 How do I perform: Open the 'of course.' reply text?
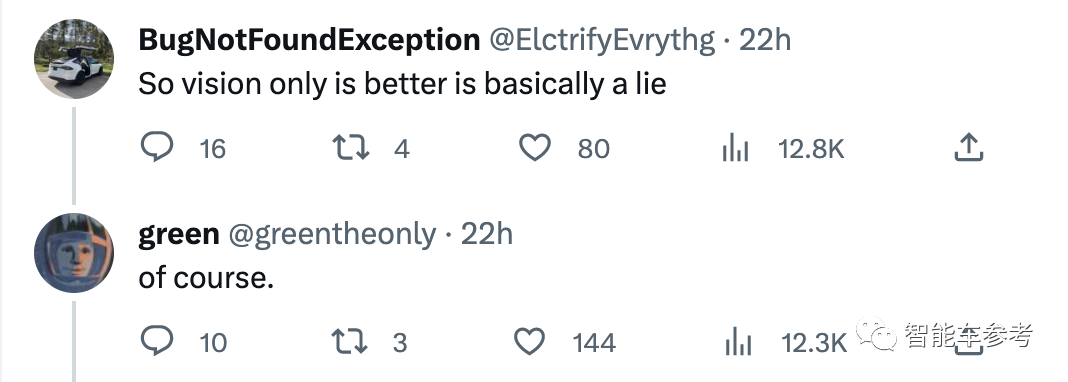click(x=206, y=278)
